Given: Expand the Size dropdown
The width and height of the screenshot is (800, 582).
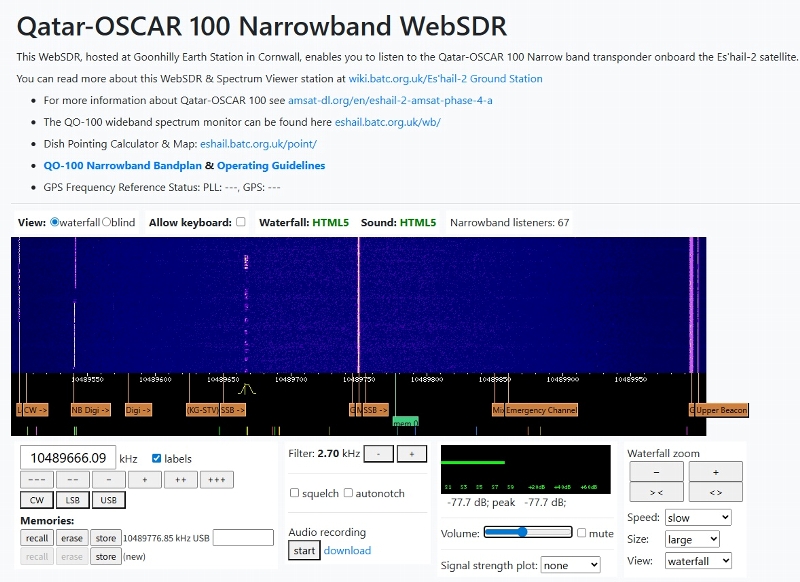Looking at the screenshot, I should (698, 540).
